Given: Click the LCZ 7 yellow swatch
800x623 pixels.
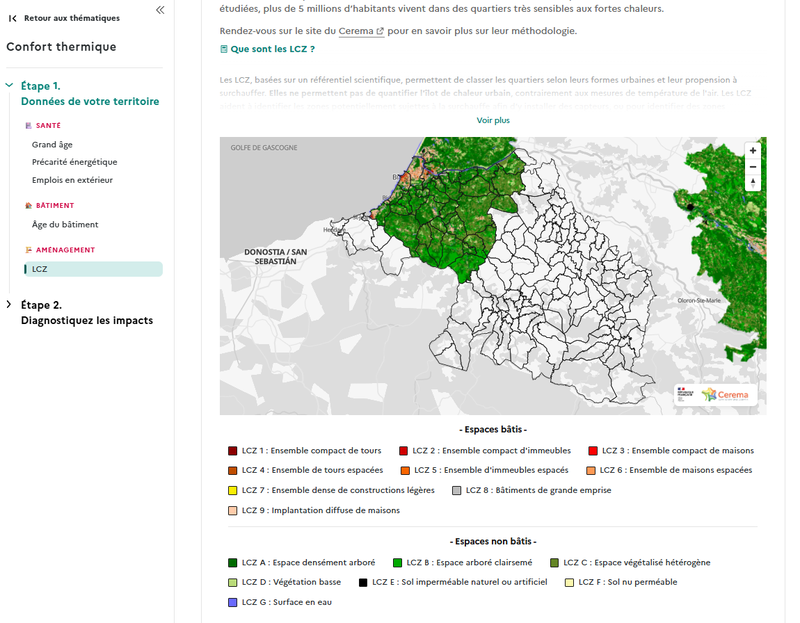Looking at the screenshot, I should click(x=233, y=490).
